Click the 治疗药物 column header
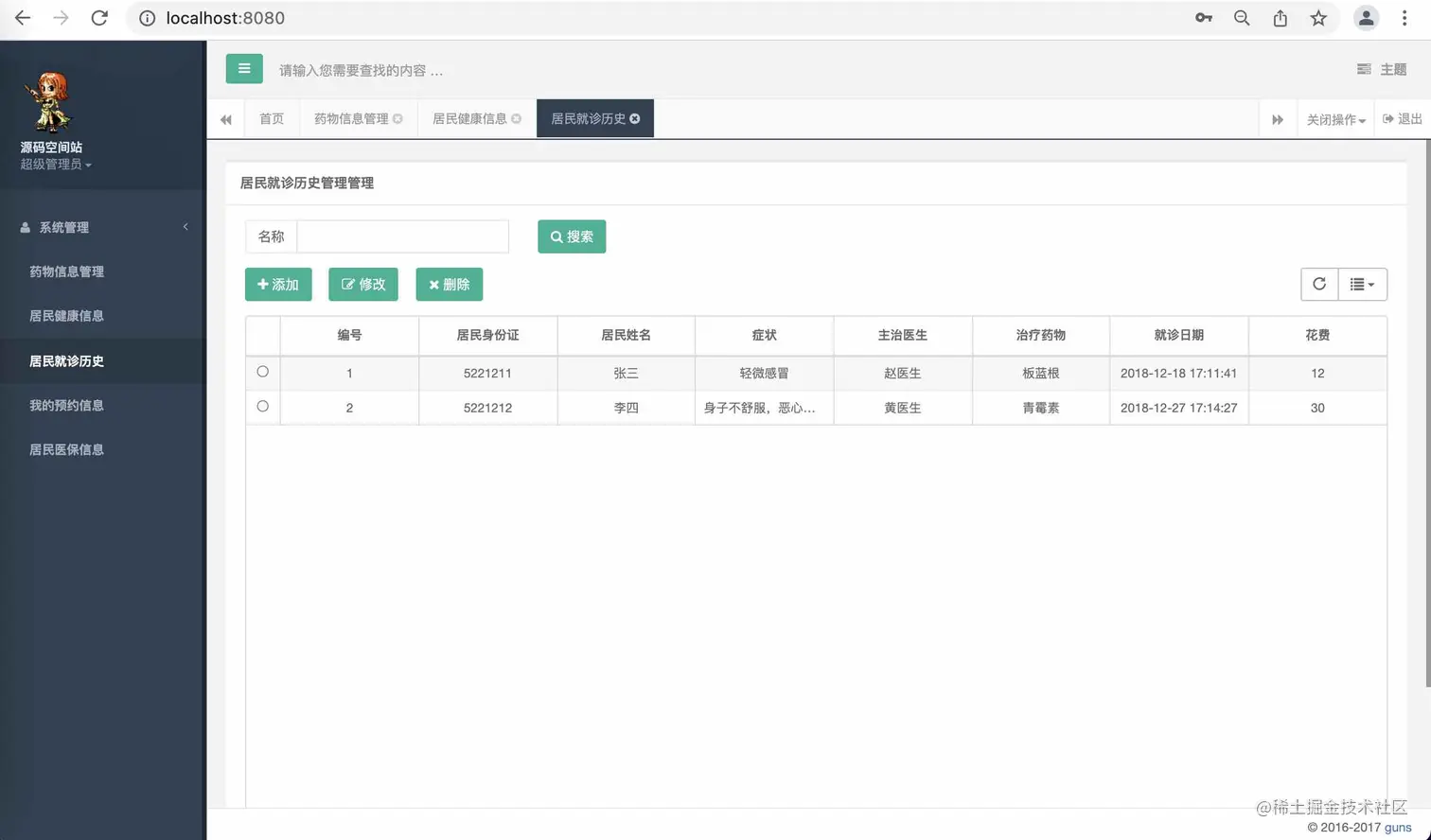The width and height of the screenshot is (1431, 840). click(x=1041, y=335)
